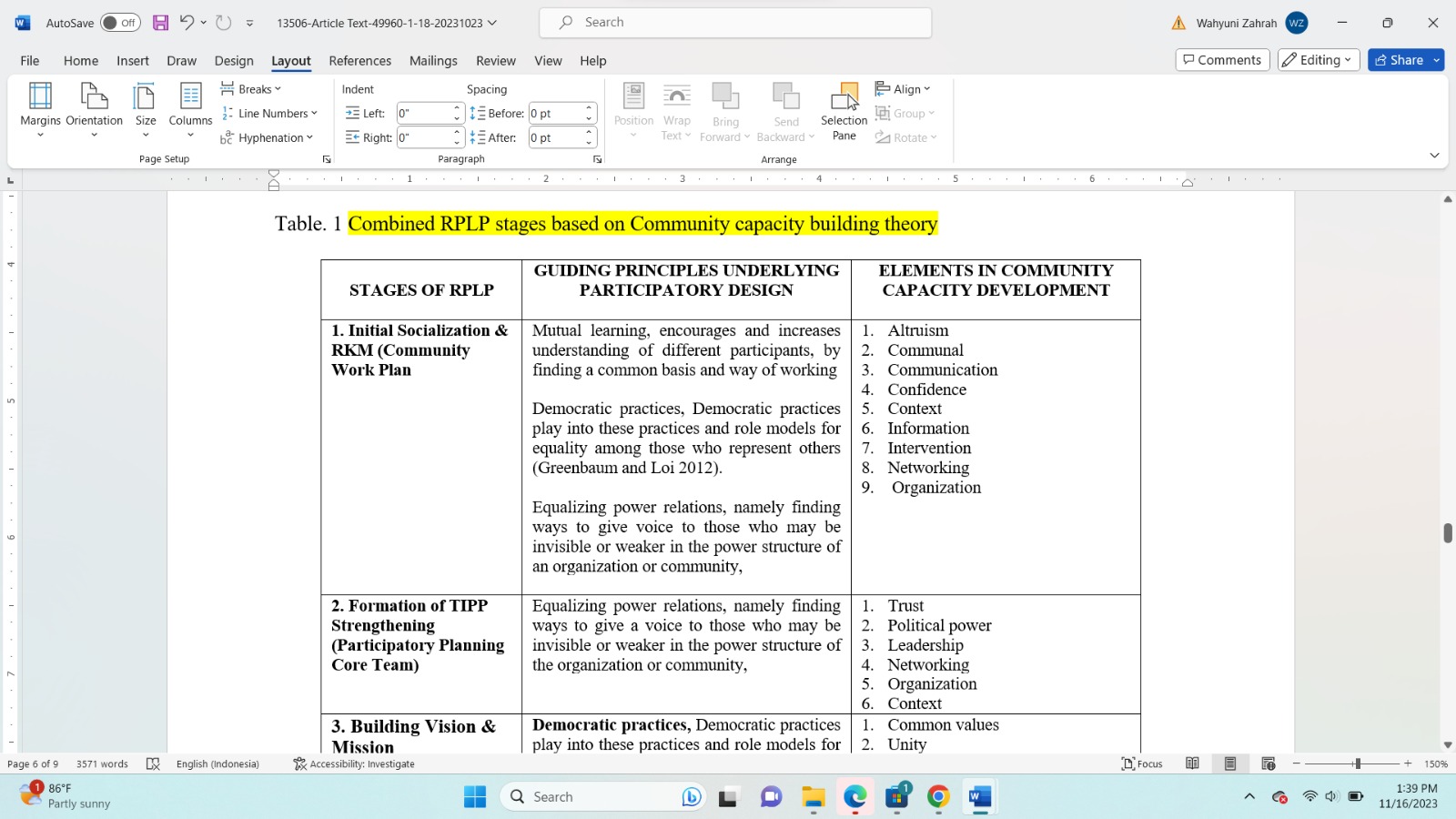The width and height of the screenshot is (1456, 819).
Task: Open the spelling proofing status icon
Action: 153,764
